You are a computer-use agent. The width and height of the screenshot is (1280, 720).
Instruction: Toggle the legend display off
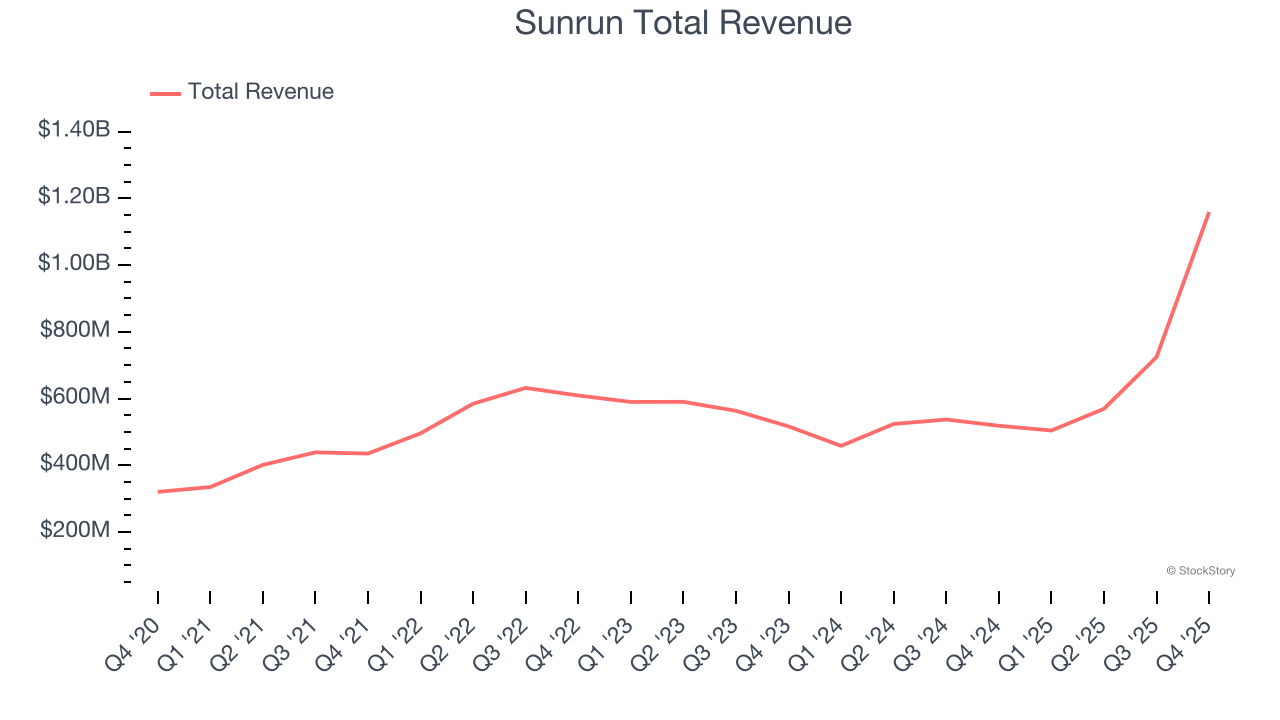tap(240, 91)
